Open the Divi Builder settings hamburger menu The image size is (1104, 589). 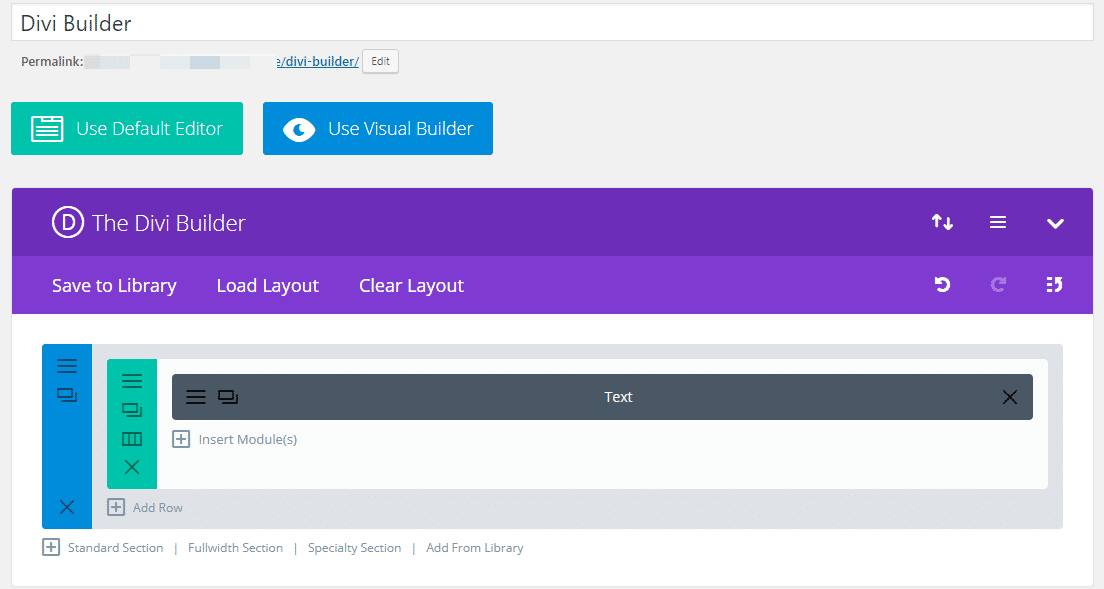tap(998, 222)
